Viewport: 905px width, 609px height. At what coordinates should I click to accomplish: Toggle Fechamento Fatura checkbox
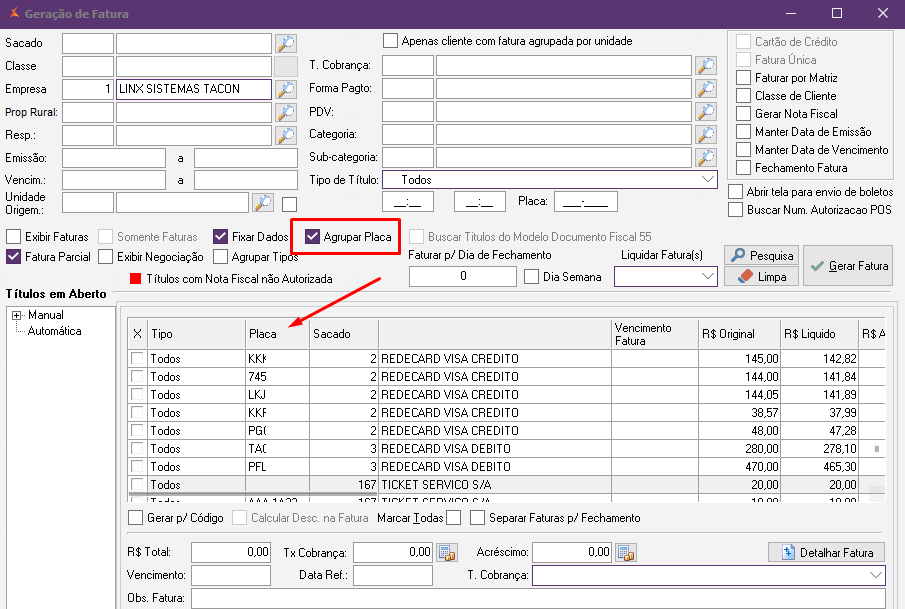(744, 167)
